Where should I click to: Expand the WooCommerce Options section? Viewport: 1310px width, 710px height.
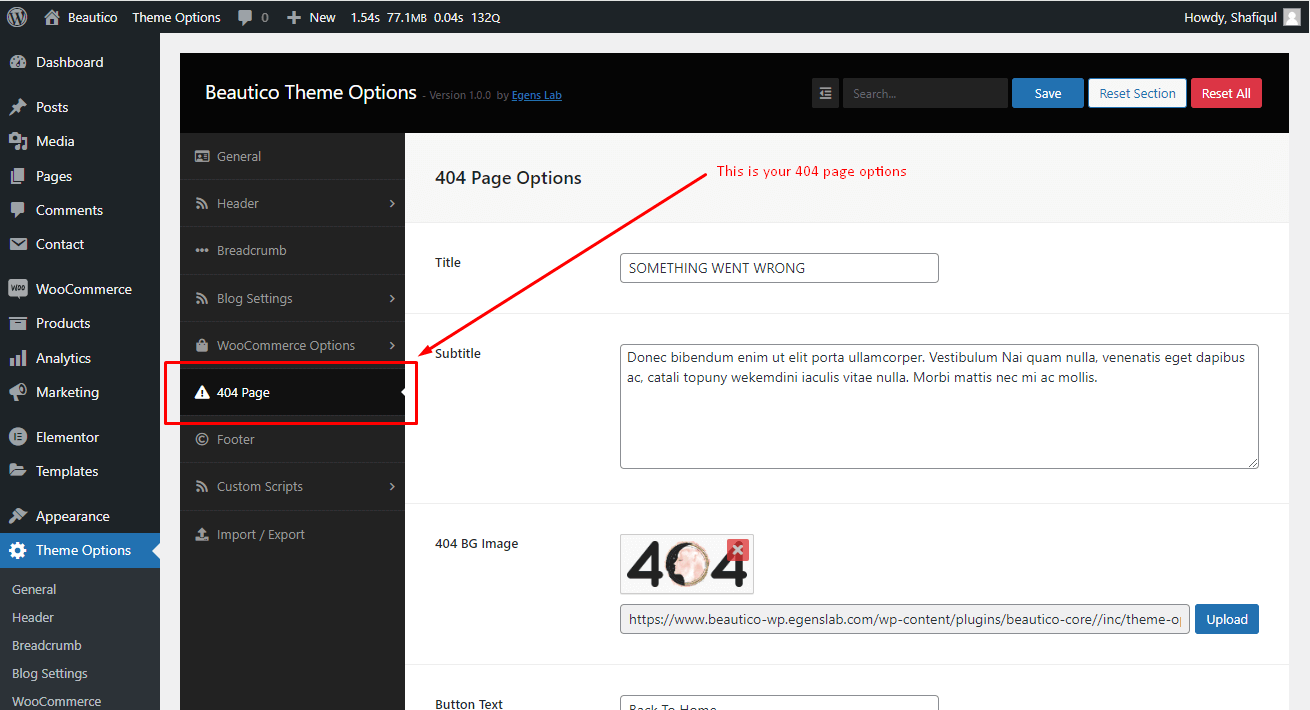tap(292, 345)
